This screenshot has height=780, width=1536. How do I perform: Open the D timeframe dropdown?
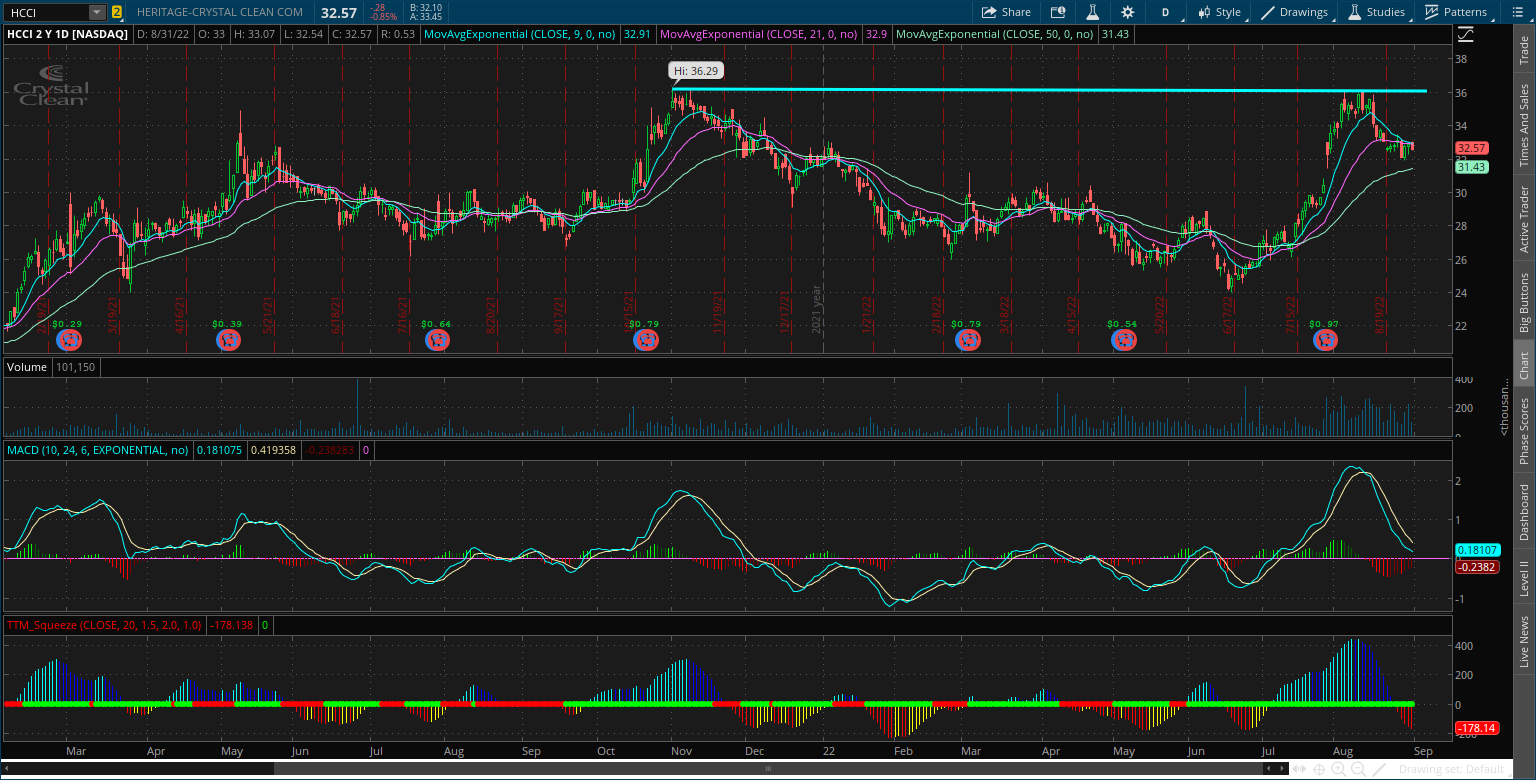click(1168, 13)
